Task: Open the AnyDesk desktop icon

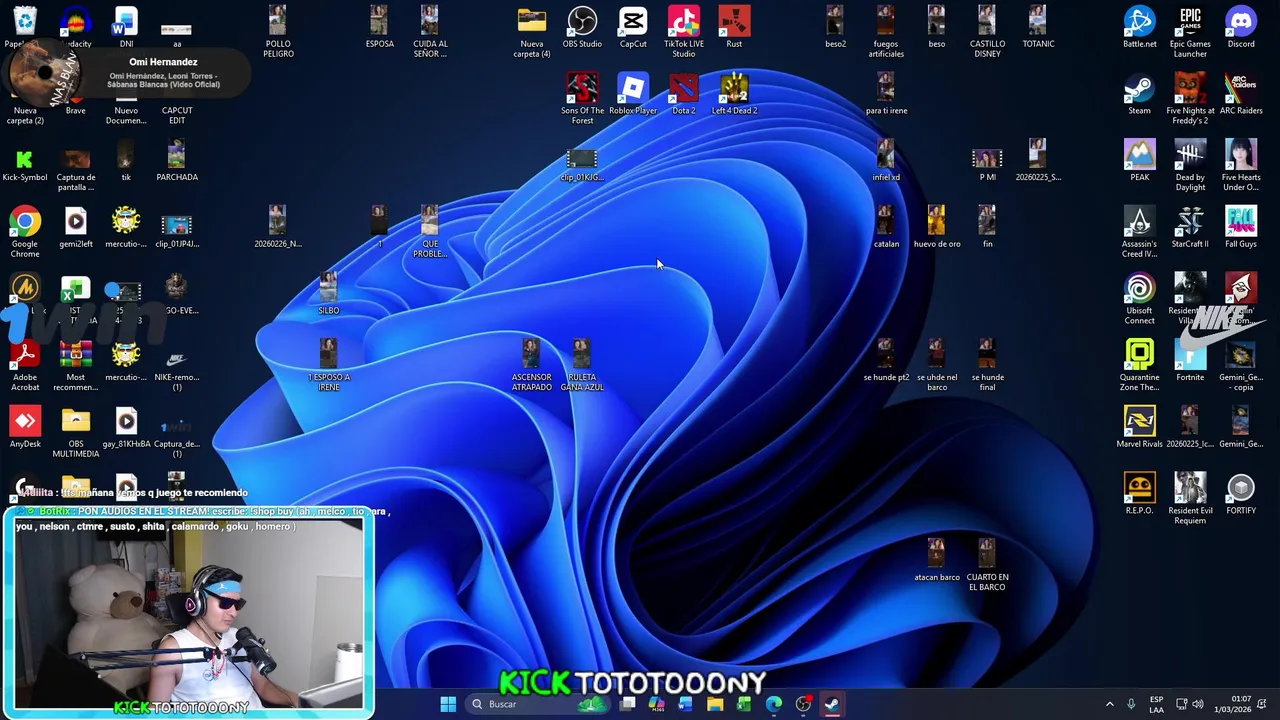Action: (x=25, y=428)
